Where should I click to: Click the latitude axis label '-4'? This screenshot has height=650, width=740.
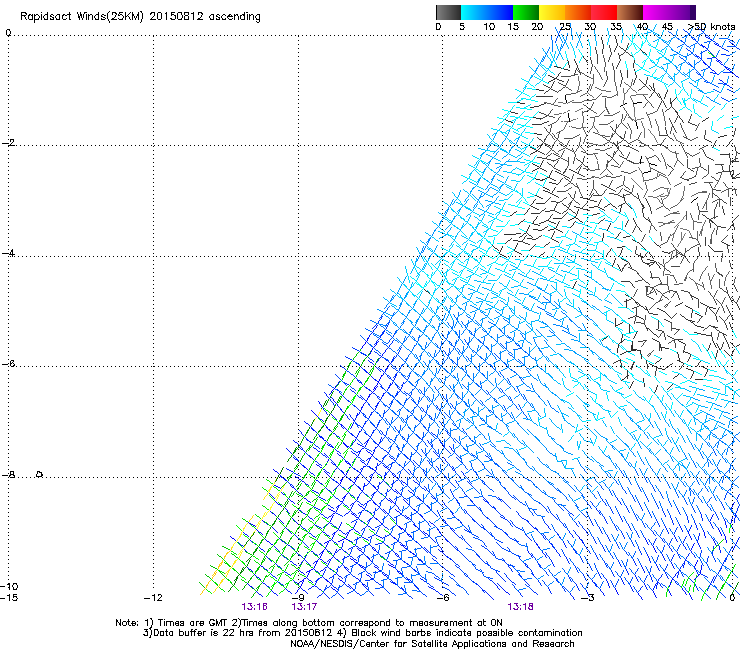tap(8, 253)
